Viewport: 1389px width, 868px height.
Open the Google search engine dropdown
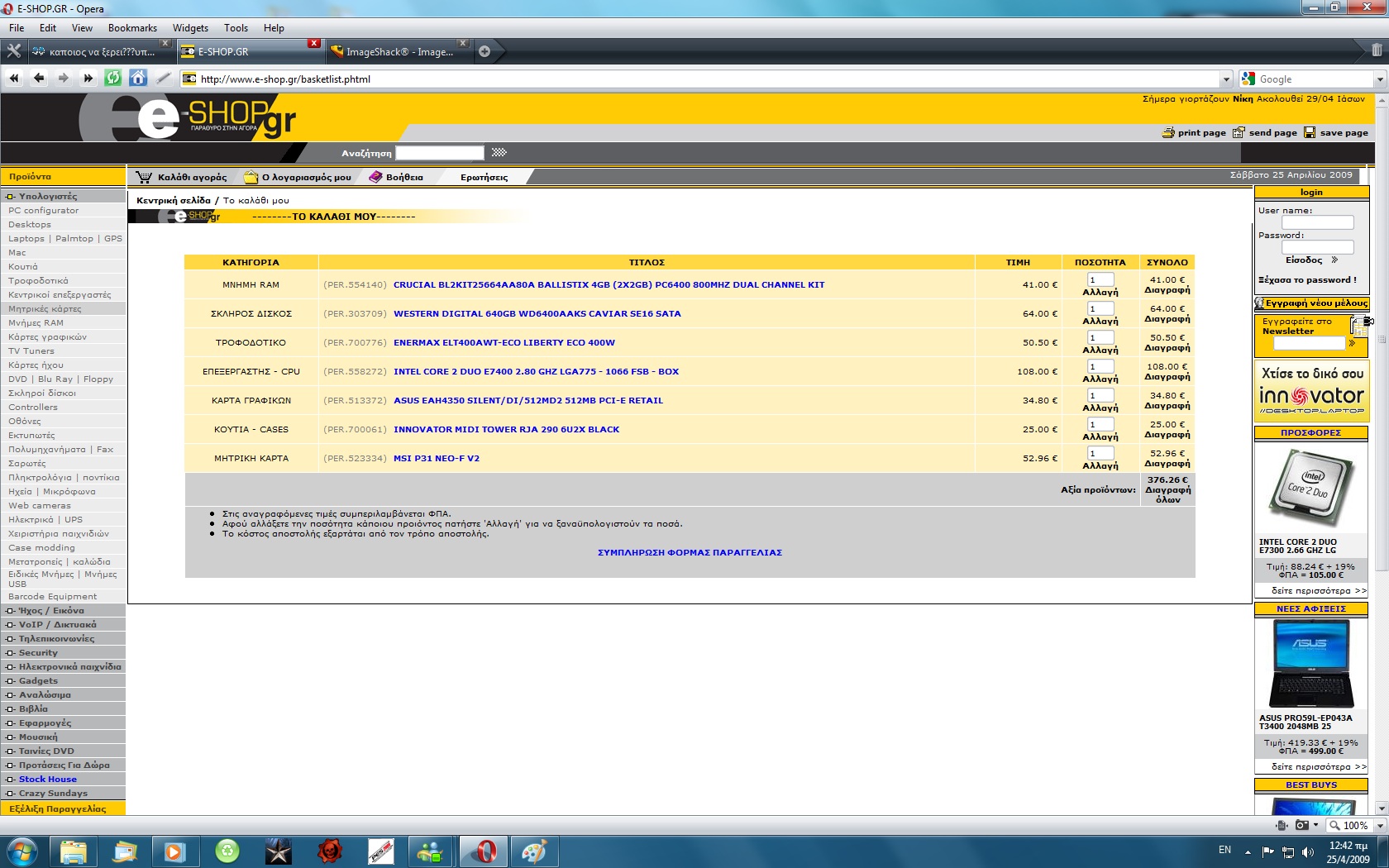(1379, 79)
